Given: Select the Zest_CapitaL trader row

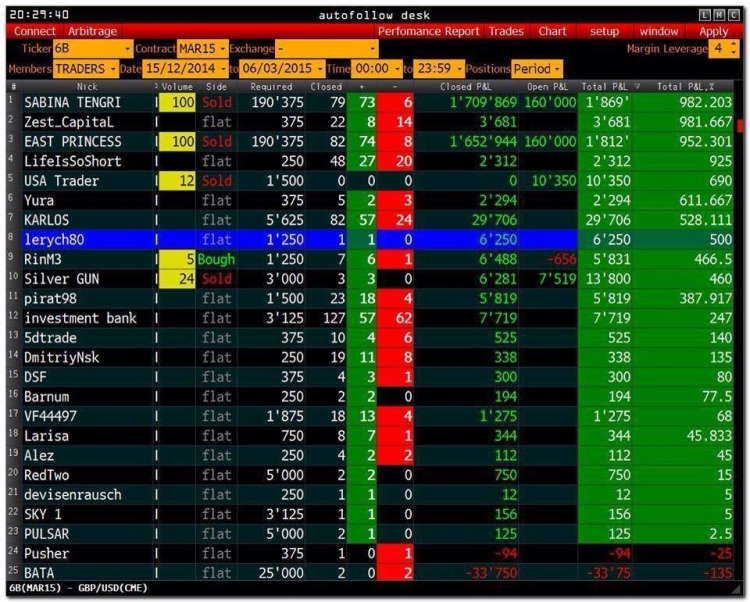Looking at the screenshot, I should tap(370, 122).
